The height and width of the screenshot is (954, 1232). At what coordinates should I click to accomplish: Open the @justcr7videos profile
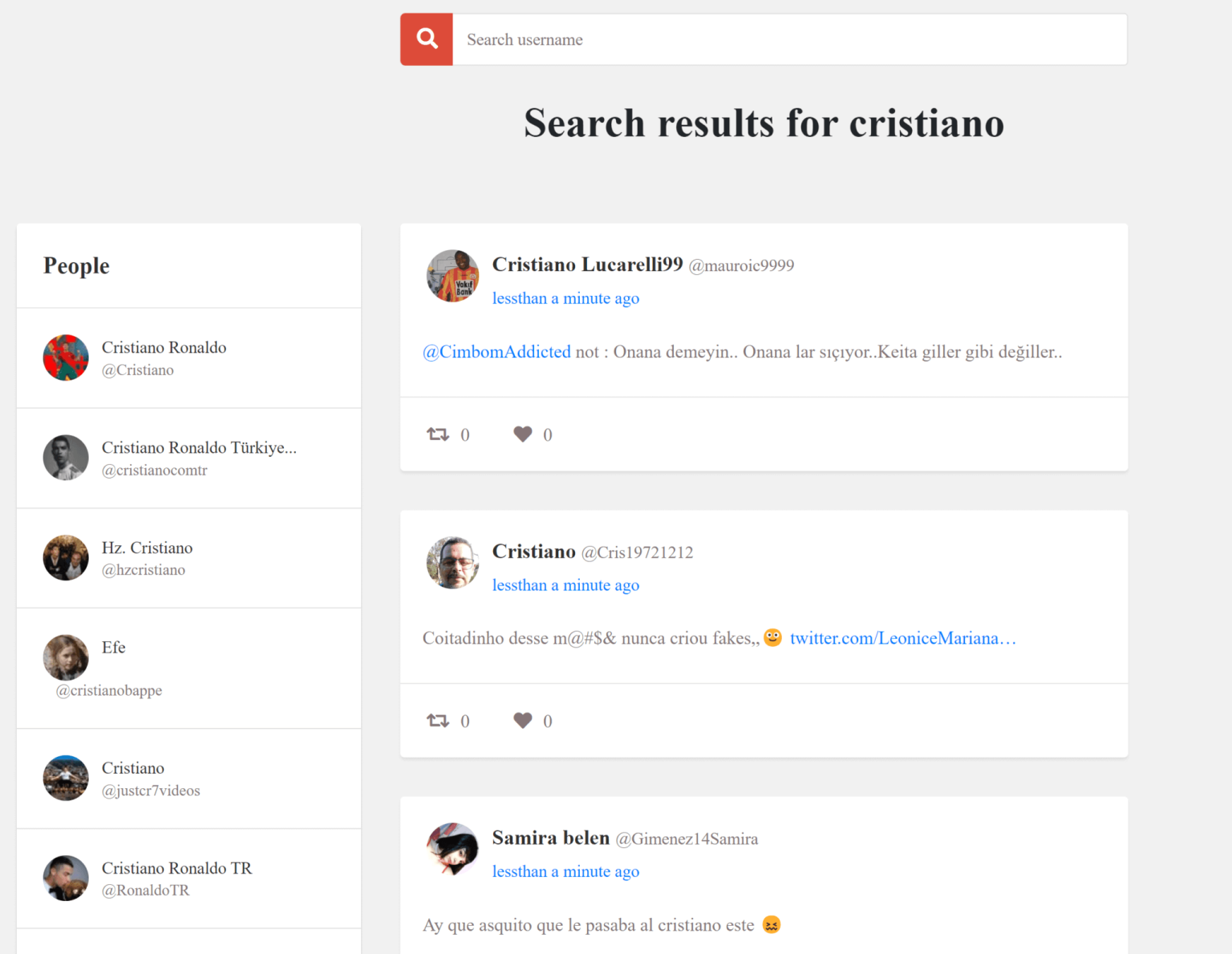tap(151, 790)
